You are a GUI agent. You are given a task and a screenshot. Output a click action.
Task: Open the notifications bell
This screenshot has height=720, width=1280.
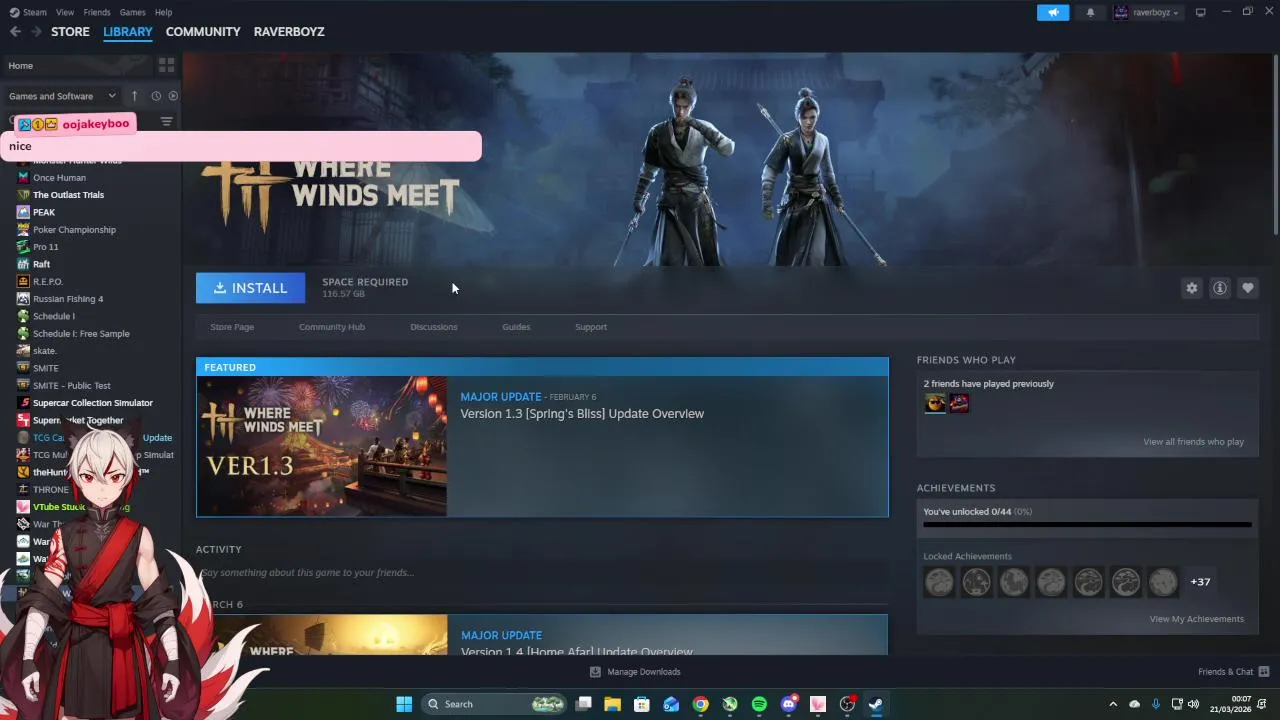click(x=1090, y=12)
